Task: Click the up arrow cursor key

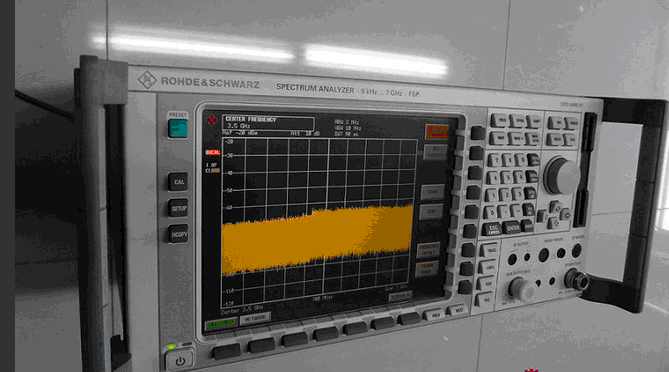Action: (x=555, y=207)
